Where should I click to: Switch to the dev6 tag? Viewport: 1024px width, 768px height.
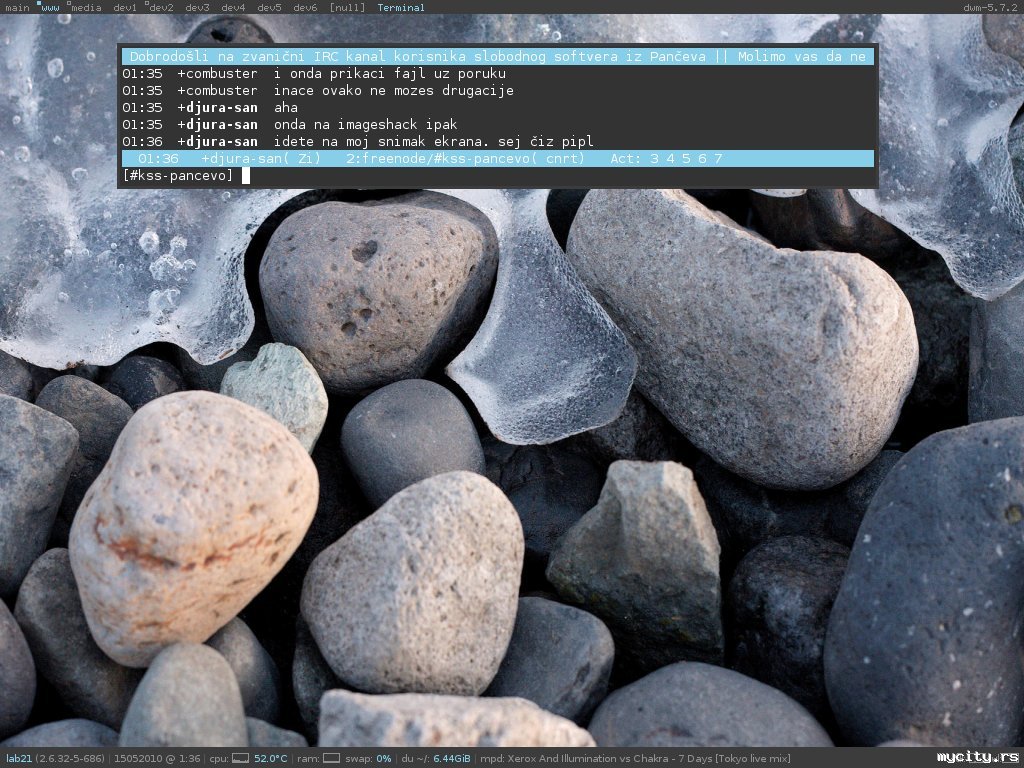point(305,8)
